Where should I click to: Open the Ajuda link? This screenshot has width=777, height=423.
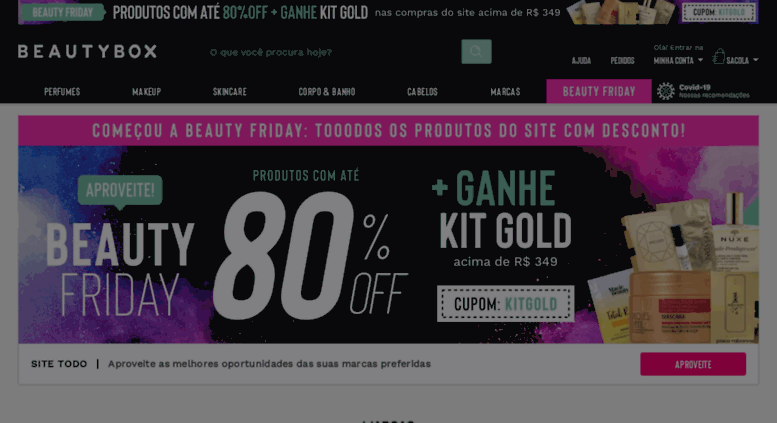point(581,60)
